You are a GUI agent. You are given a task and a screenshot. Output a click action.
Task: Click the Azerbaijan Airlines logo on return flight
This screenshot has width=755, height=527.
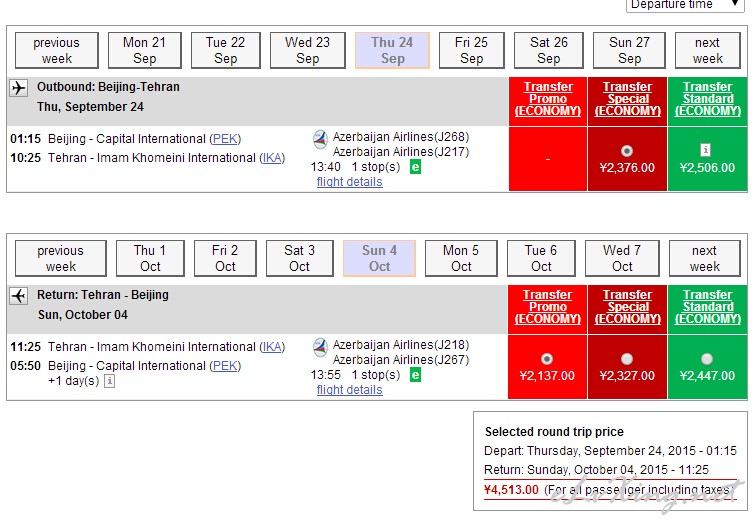click(x=320, y=348)
